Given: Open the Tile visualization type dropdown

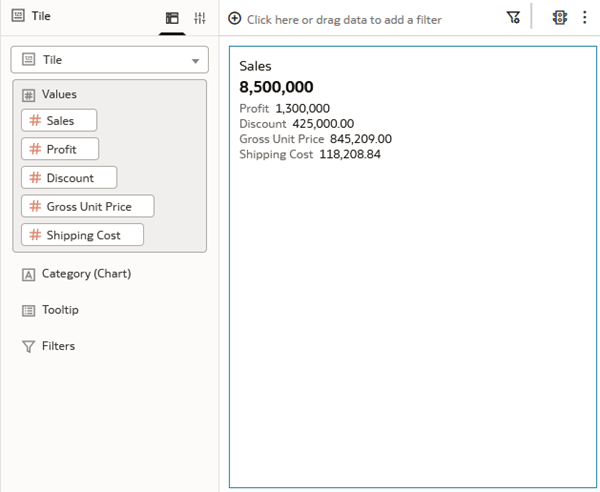Looking at the screenshot, I should [x=109, y=60].
